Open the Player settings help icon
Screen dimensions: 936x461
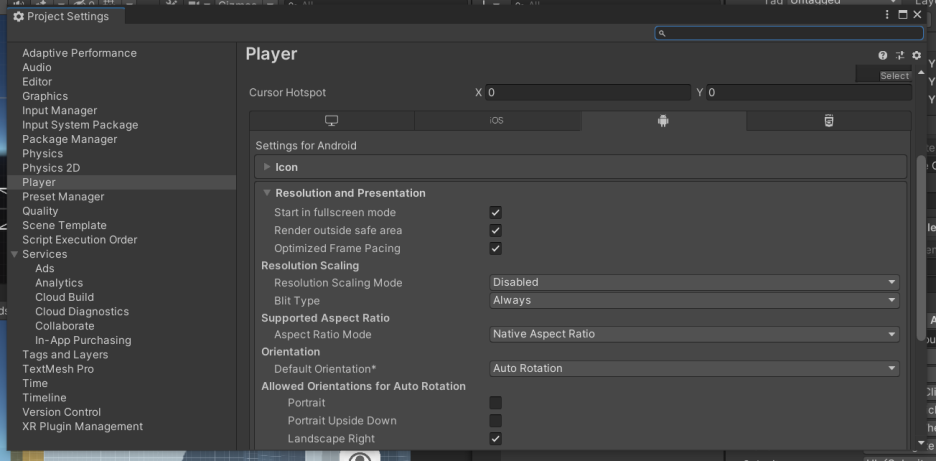pyautogui.click(x=882, y=56)
